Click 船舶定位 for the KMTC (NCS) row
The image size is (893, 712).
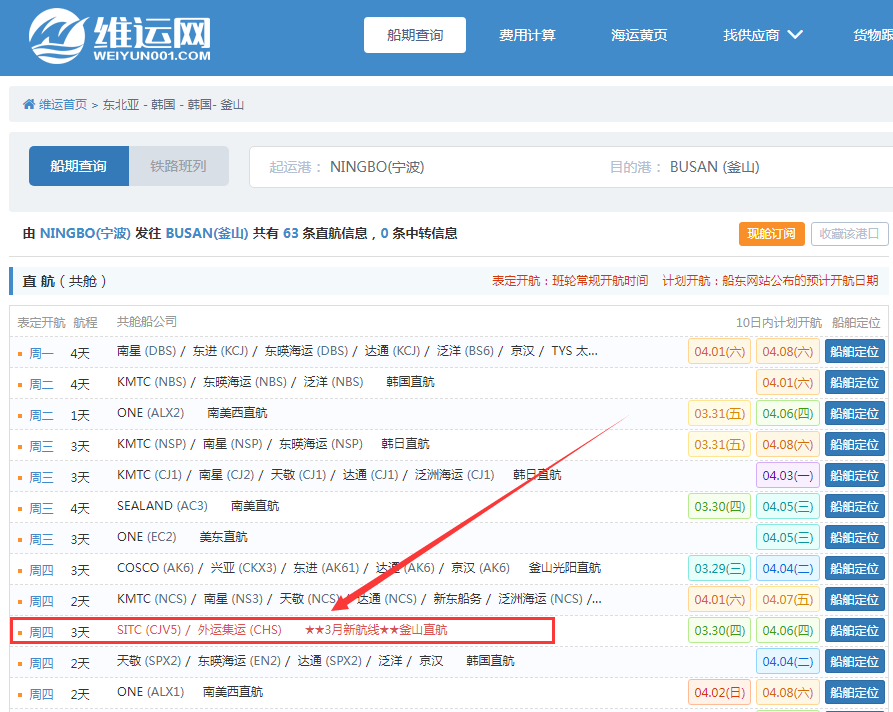tap(854, 600)
